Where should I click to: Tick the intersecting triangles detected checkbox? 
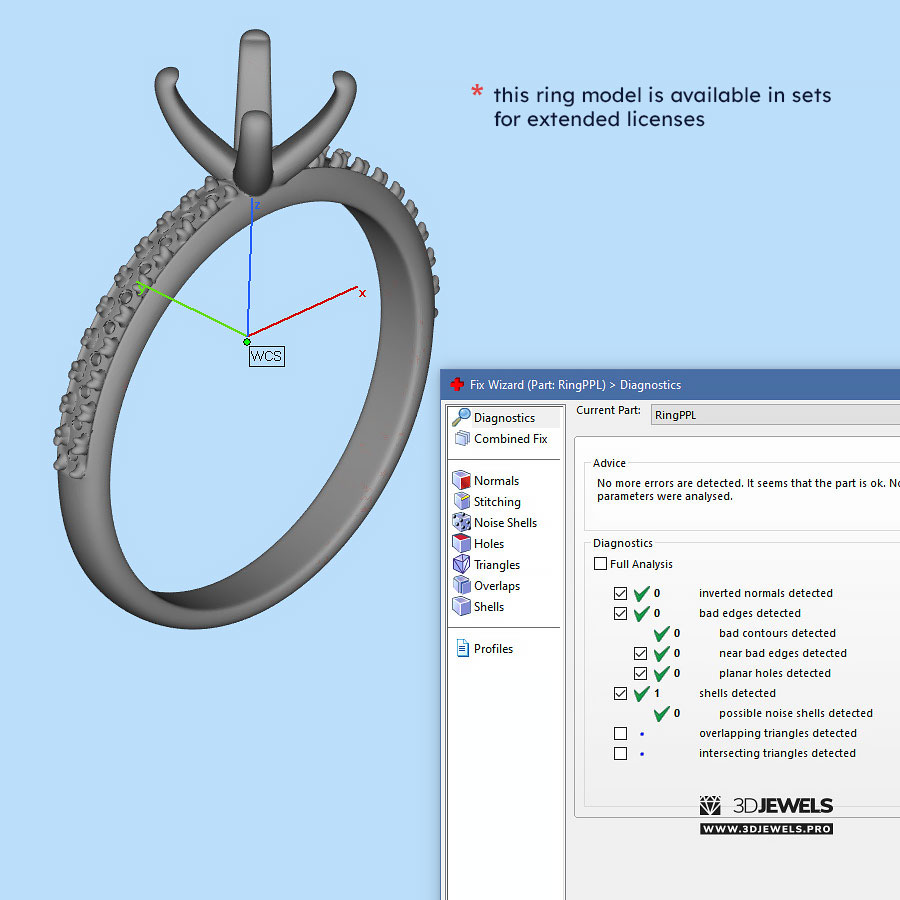[621, 754]
